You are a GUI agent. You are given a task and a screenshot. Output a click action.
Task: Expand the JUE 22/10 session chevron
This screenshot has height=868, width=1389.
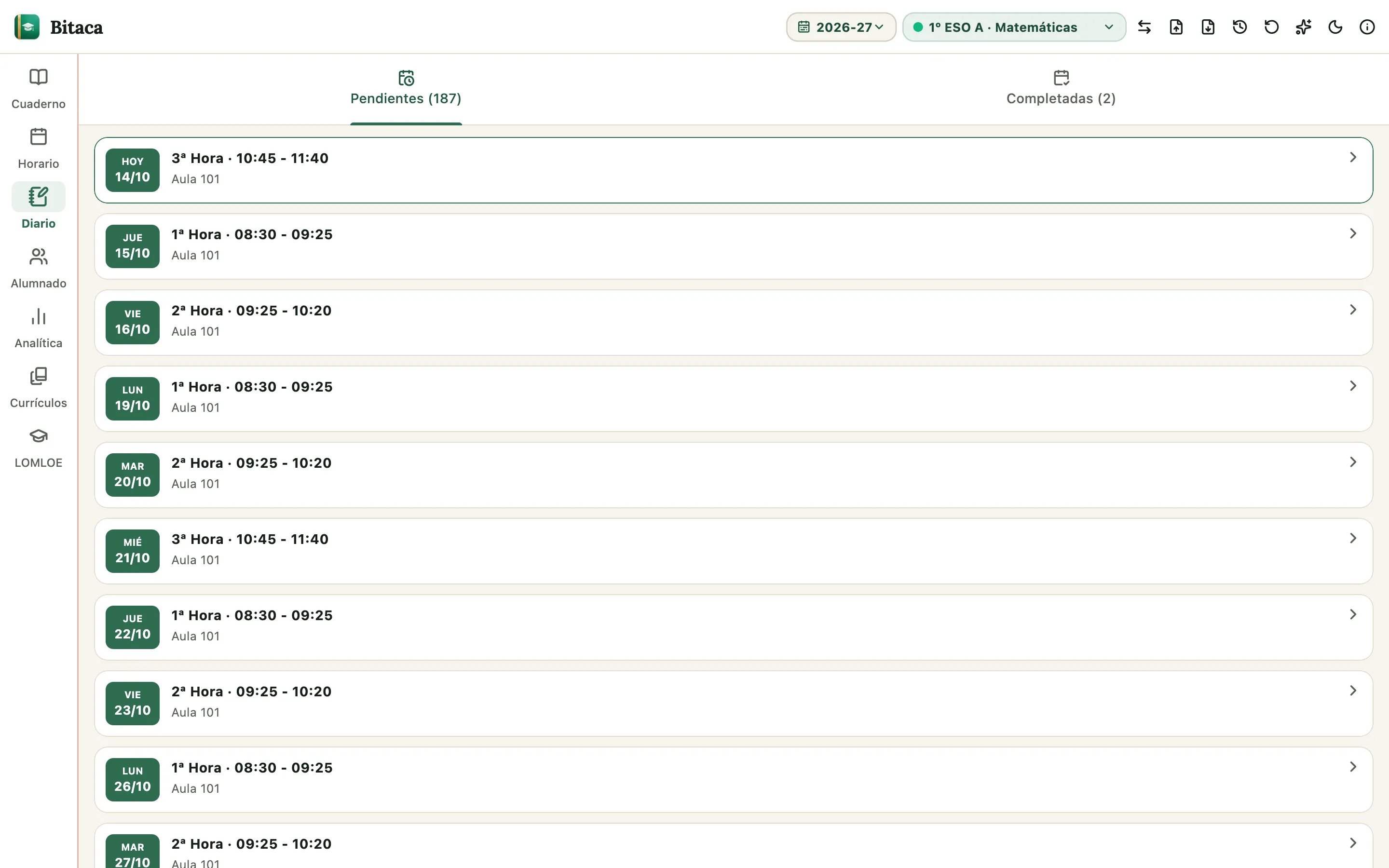point(1353,615)
